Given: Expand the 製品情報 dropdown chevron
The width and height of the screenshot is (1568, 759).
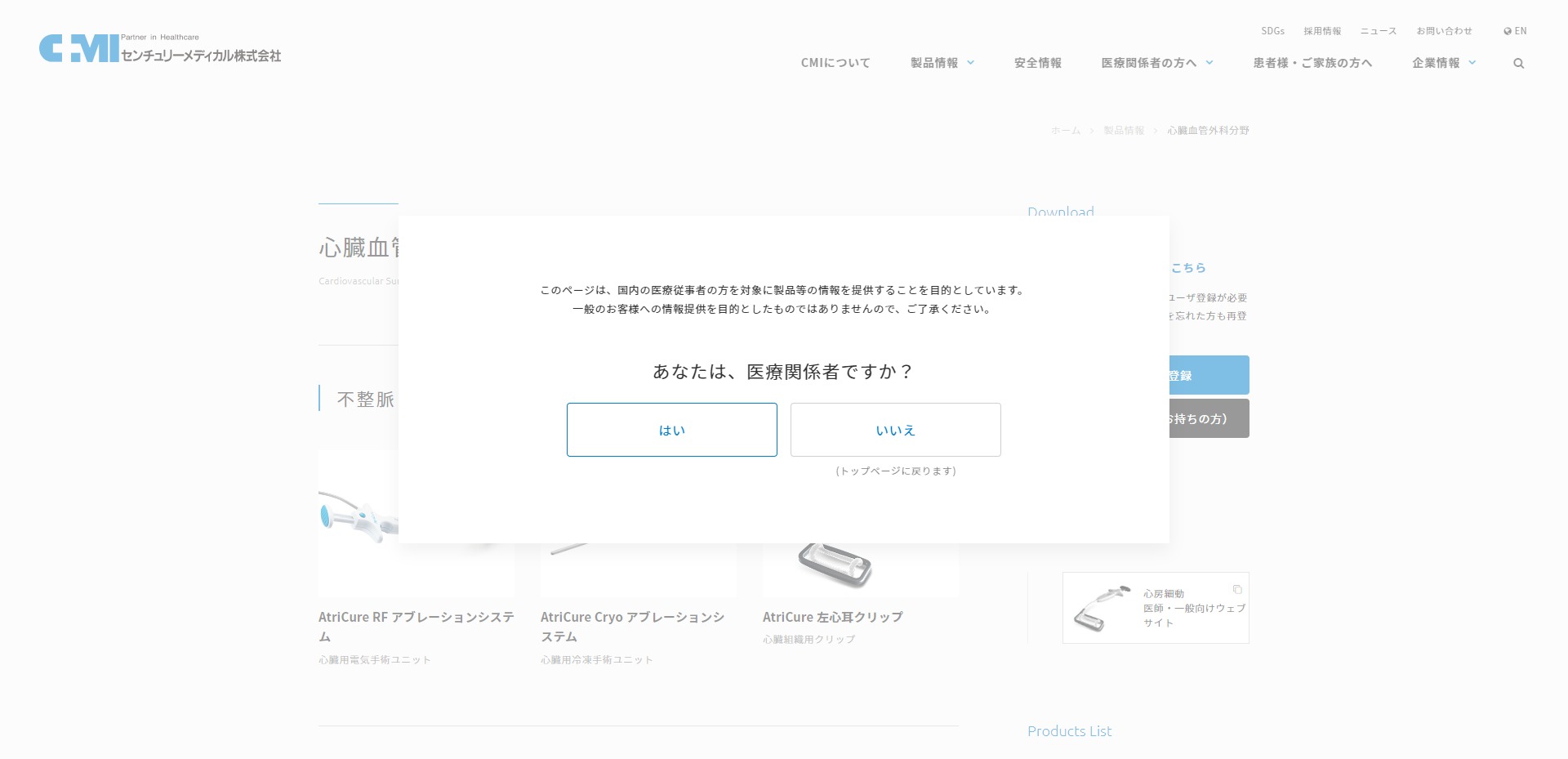Looking at the screenshot, I should [x=970, y=63].
